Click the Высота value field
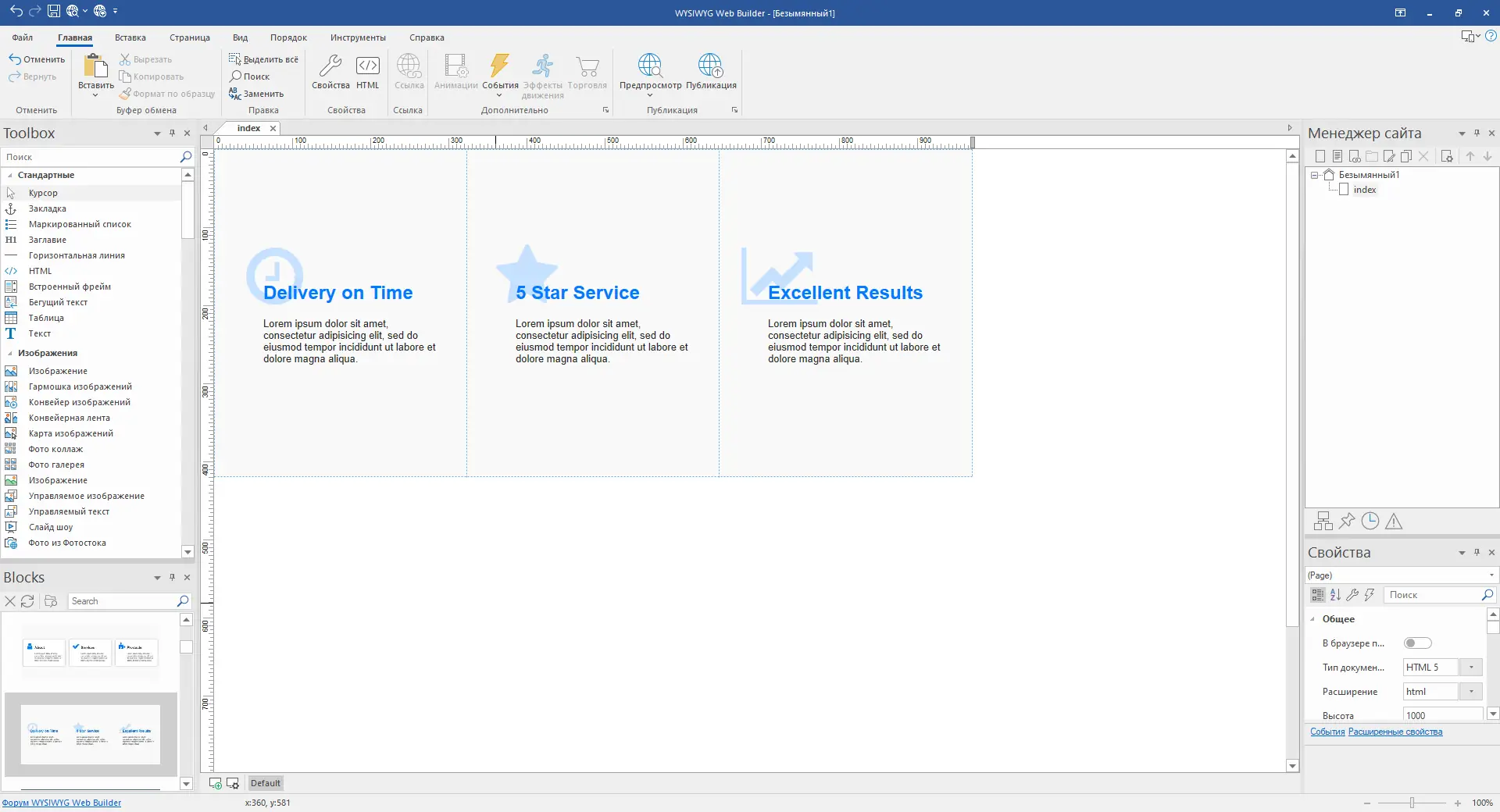This screenshot has width=1500, height=812. tap(1442, 715)
